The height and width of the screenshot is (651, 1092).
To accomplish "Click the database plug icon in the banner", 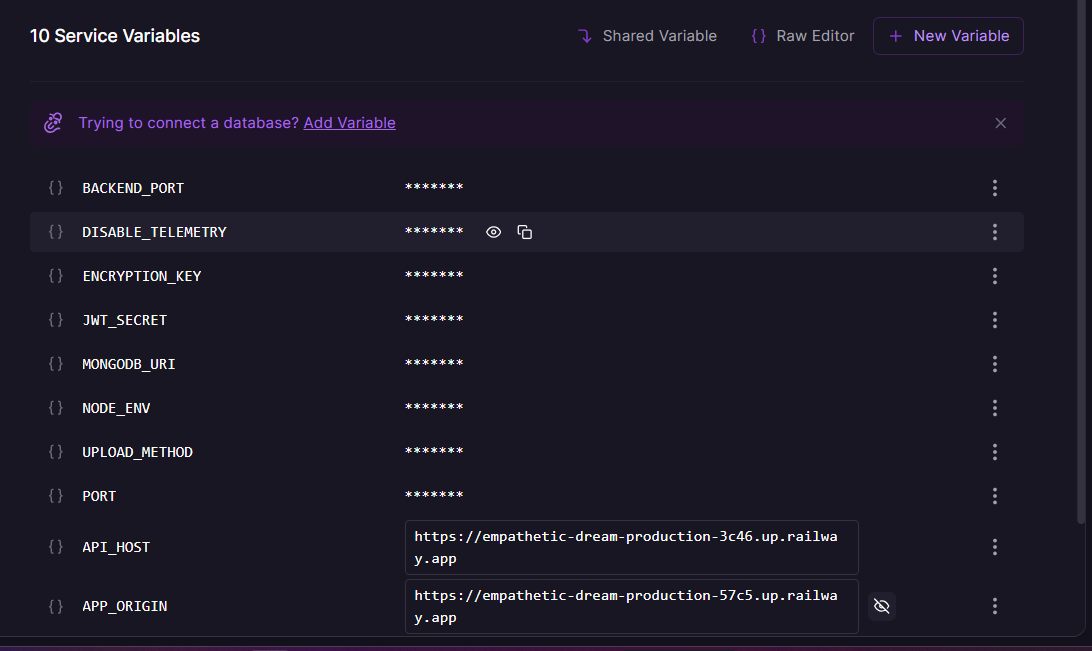I will click(53, 122).
